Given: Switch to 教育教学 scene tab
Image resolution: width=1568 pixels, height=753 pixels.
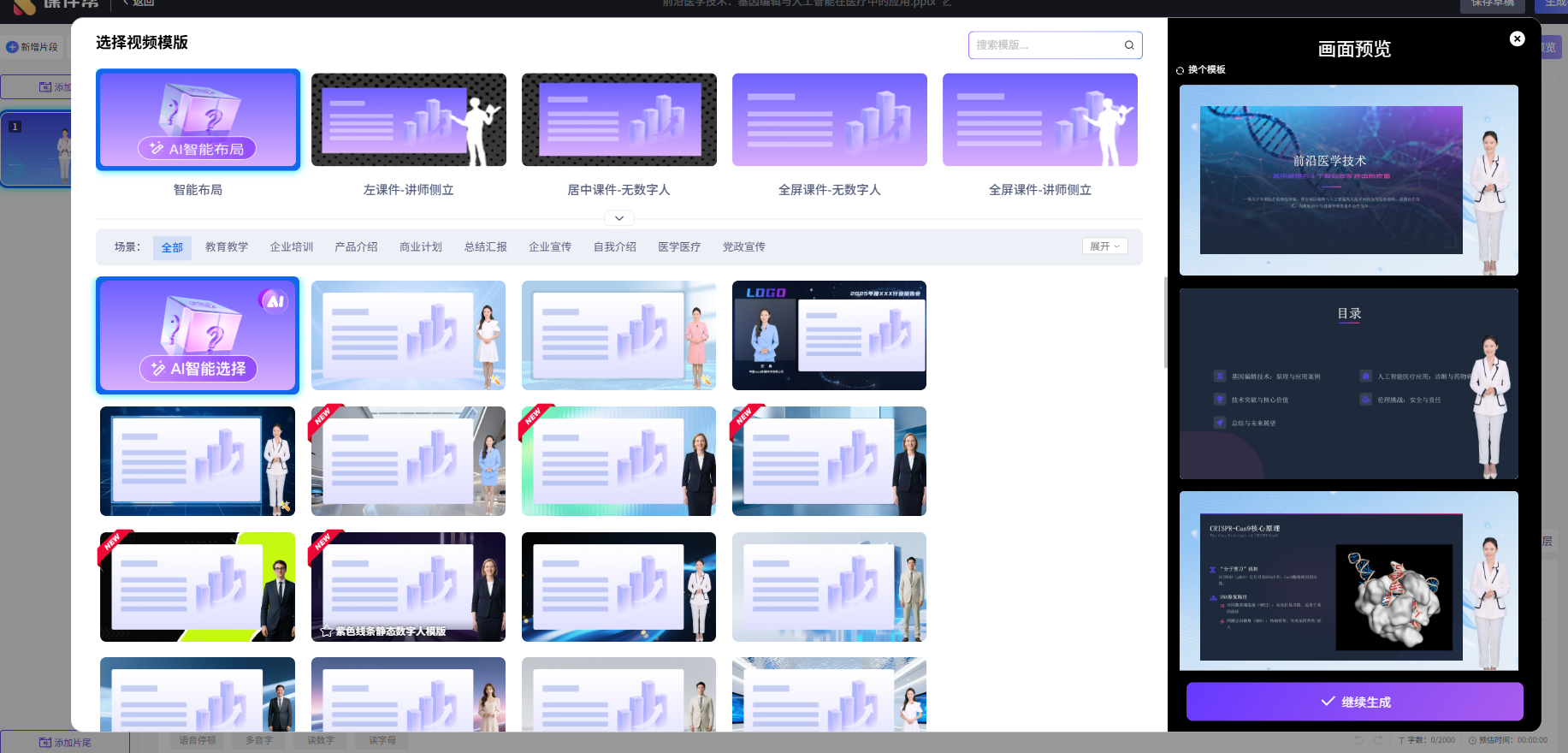Looking at the screenshot, I should (x=227, y=247).
